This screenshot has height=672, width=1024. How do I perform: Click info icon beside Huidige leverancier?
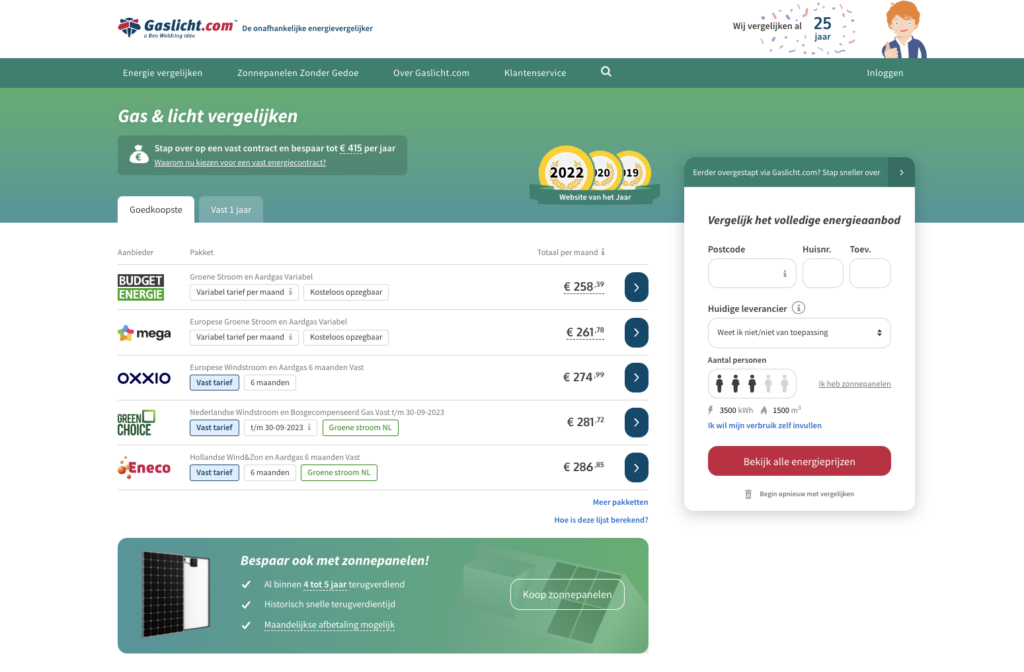(798, 308)
